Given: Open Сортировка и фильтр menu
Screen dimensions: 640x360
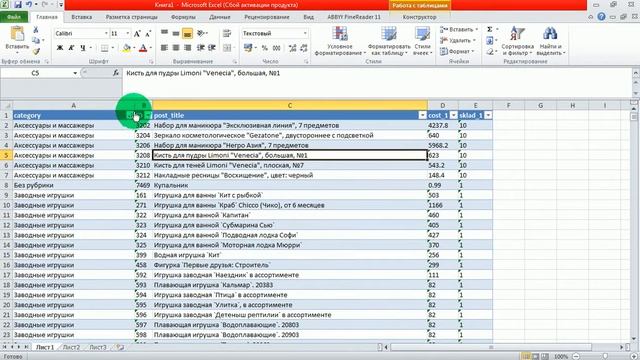Looking at the screenshot, I should (518, 41).
